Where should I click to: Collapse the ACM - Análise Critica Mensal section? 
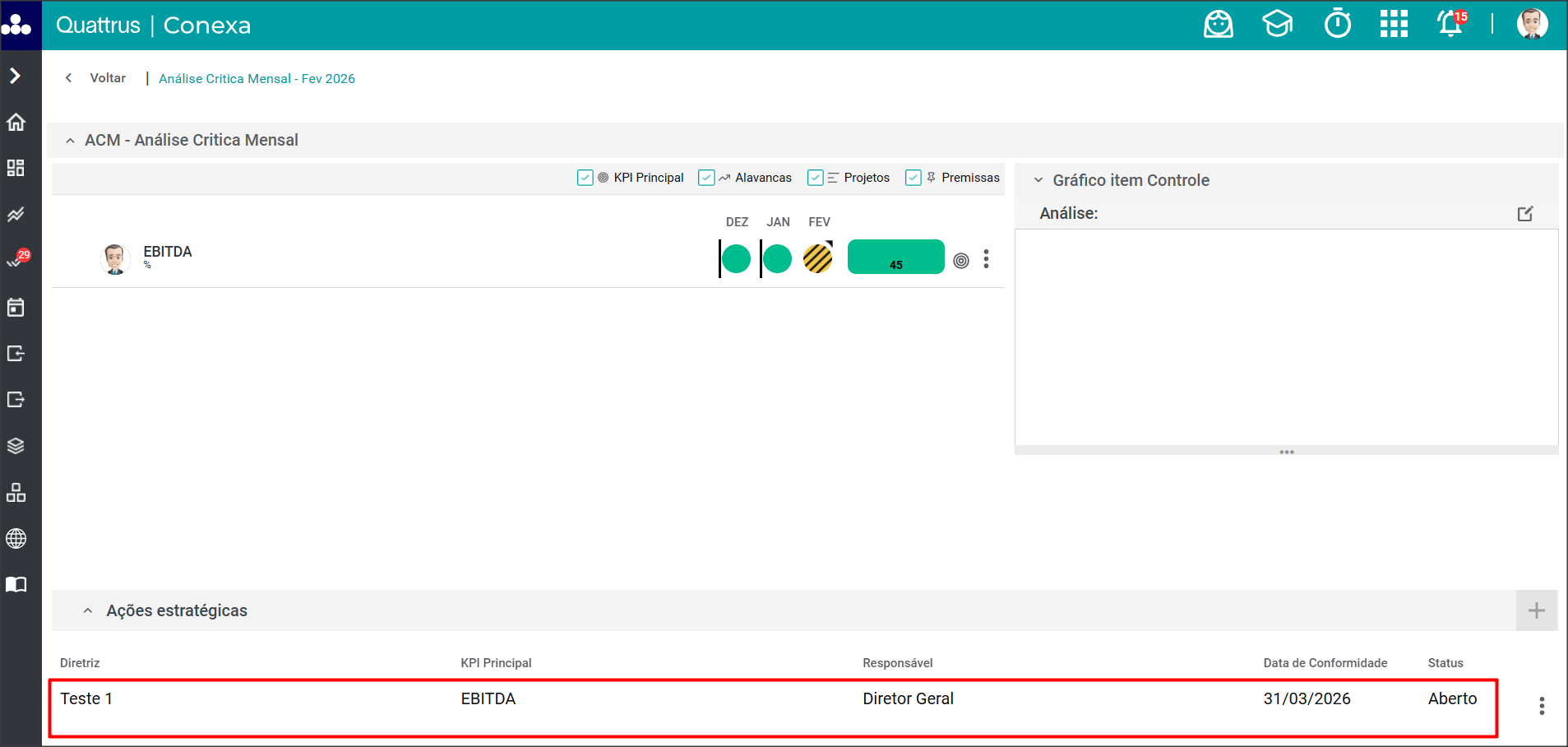coord(71,141)
